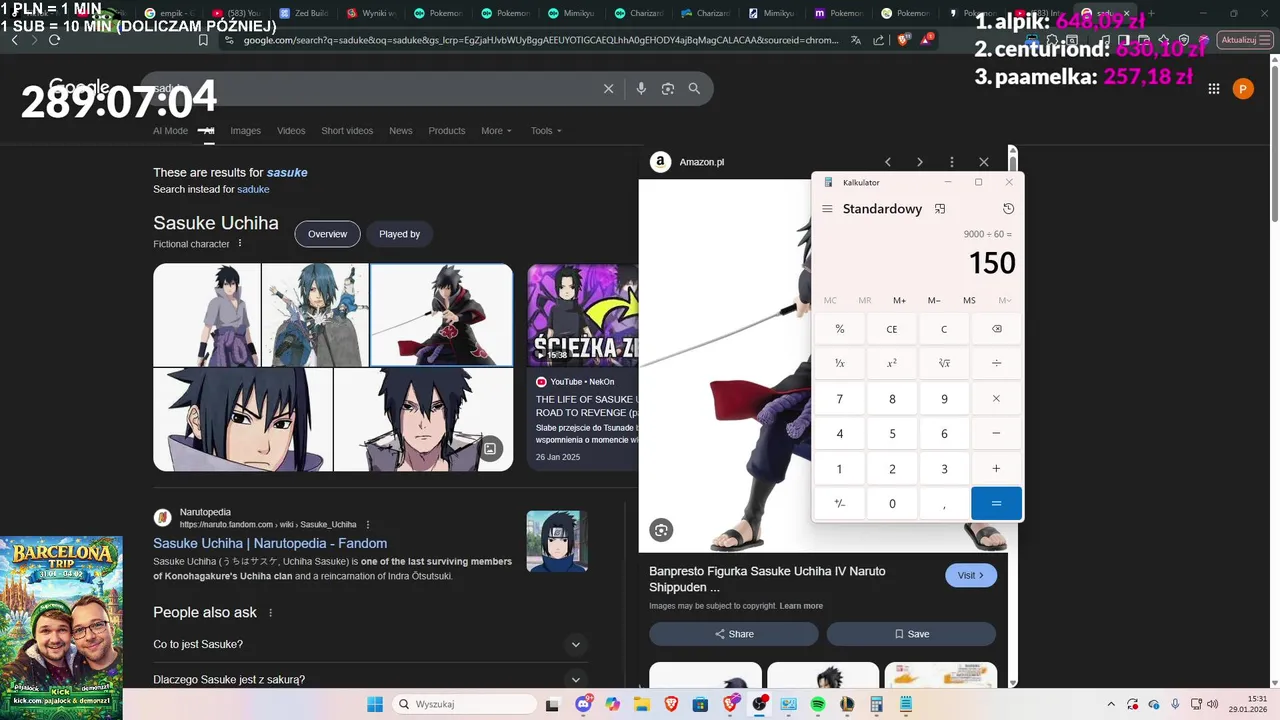This screenshot has width=1280, height=720.
Task: Open the Calculator history panel
Action: [1008, 209]
